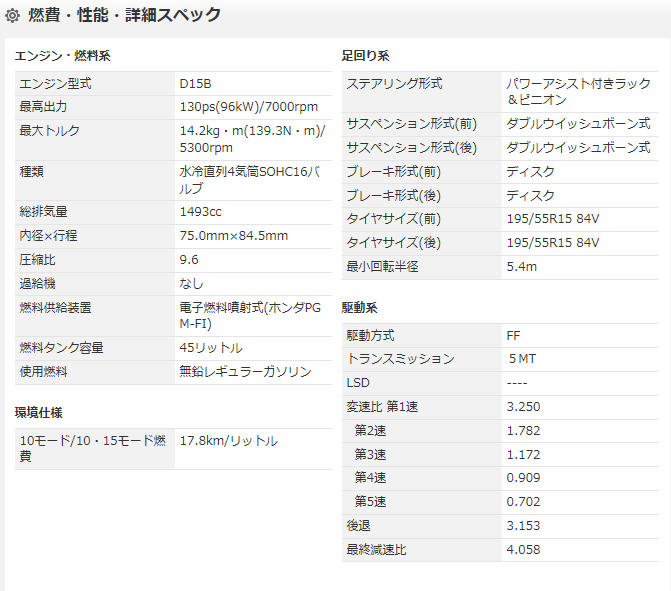Click the LSD row label
The height and width of the screenshot is (591, 671).
[358, 383]
